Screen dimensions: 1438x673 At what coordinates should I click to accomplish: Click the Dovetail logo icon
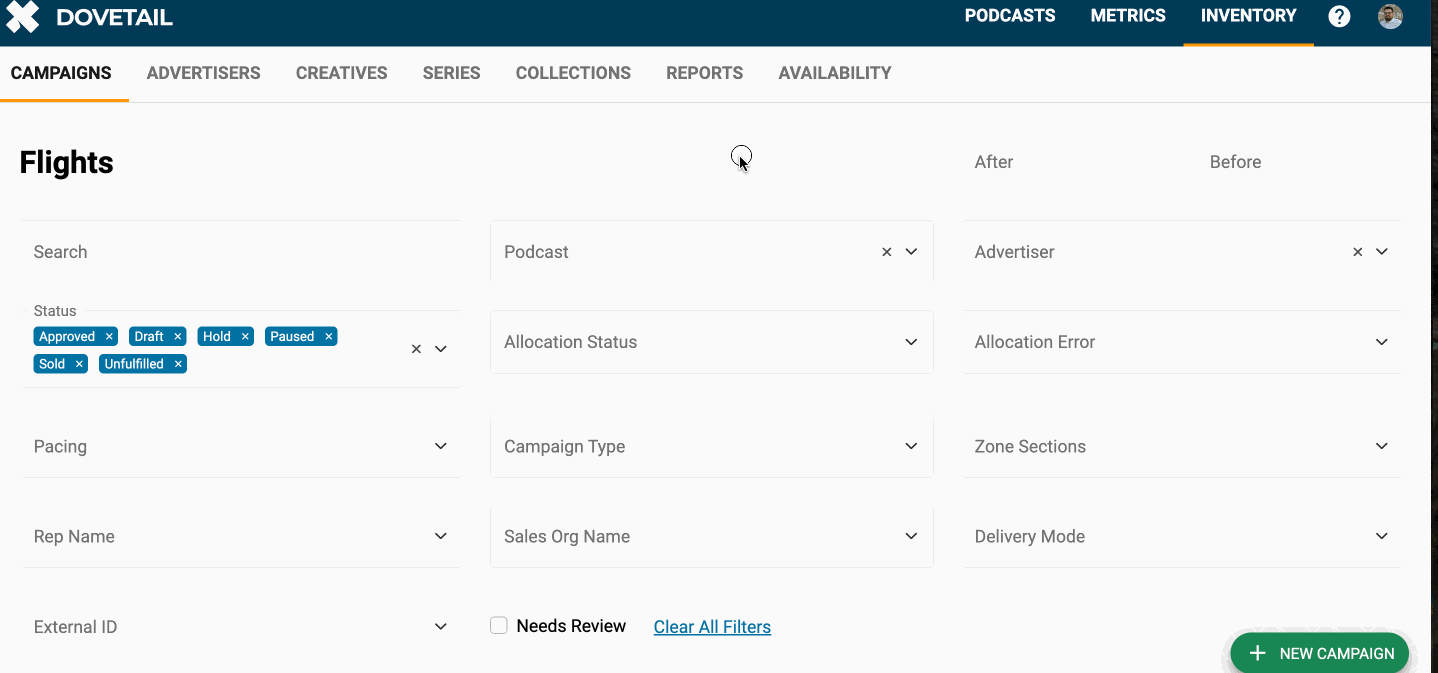click(x=22, y=17)
